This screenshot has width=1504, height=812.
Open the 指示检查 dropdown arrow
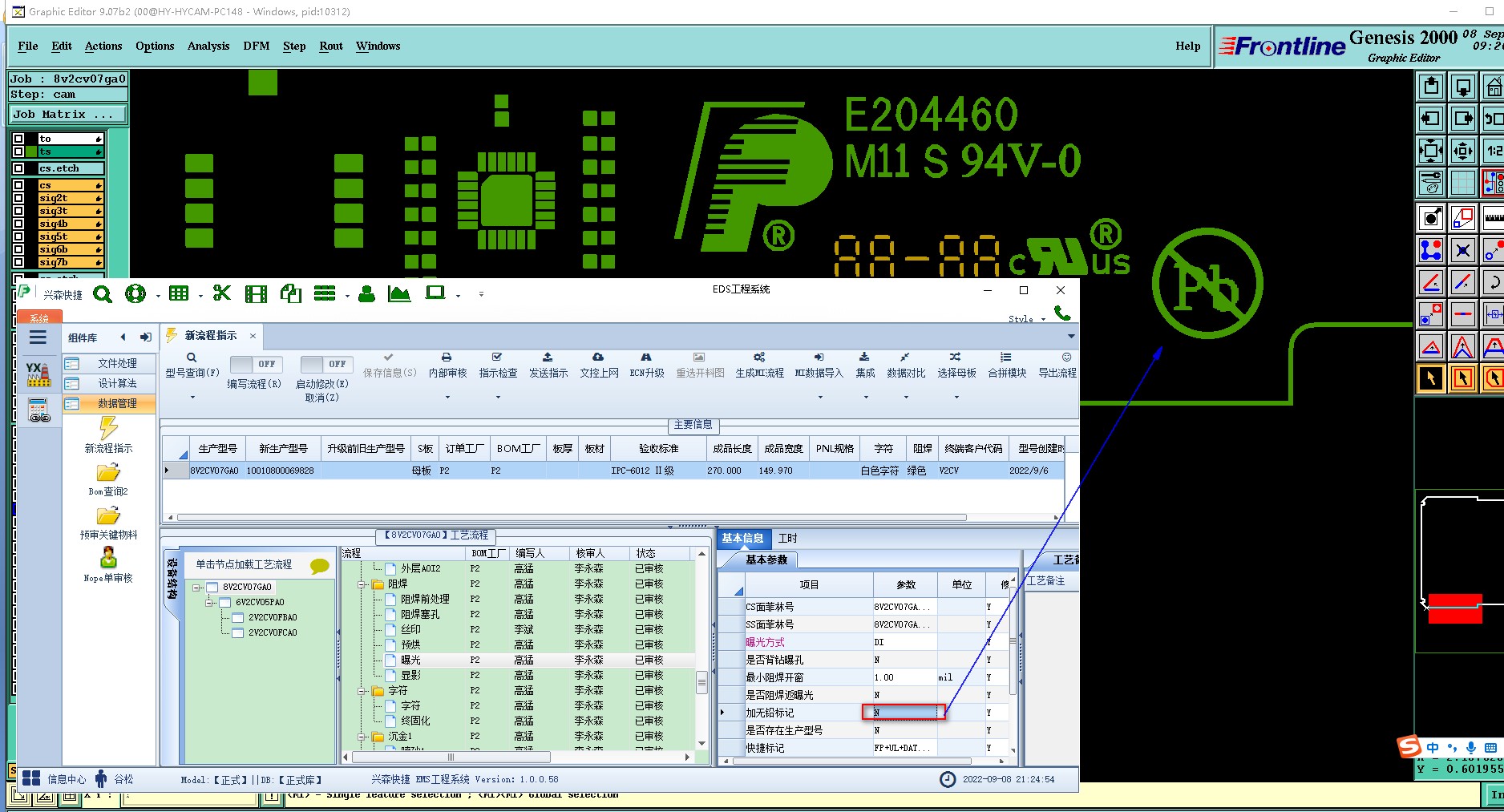tap(498, 397)
